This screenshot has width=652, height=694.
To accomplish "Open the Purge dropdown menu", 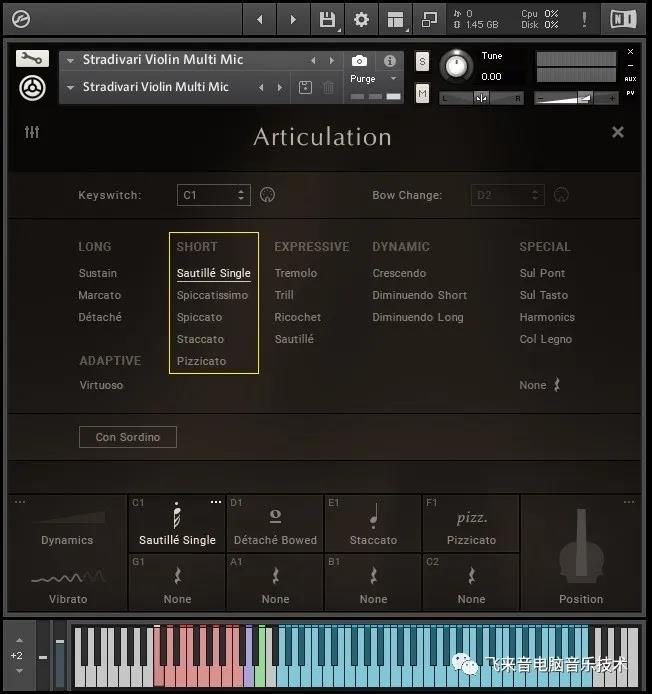I will 373,78.
